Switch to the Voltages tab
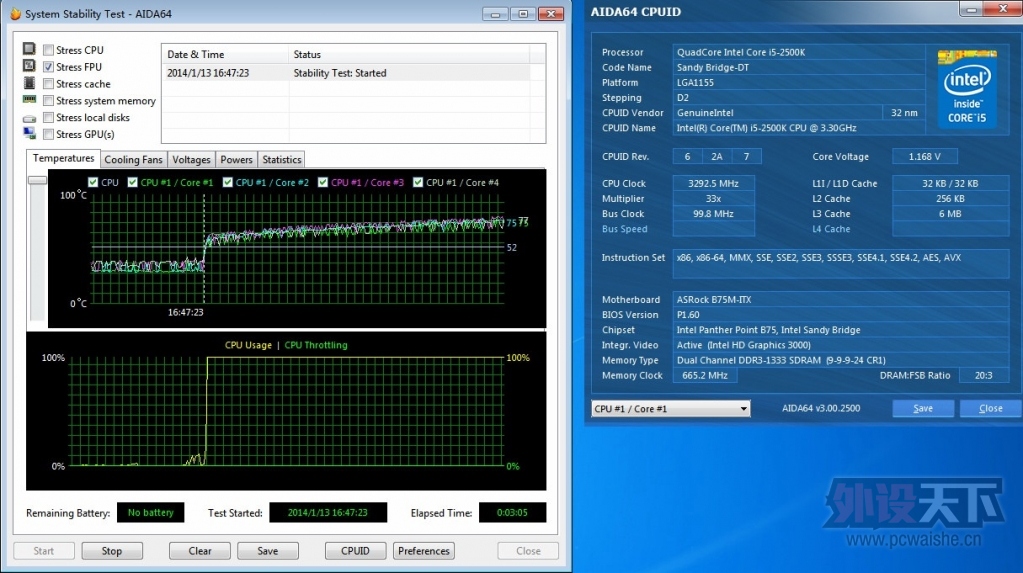 pos(191,160)
